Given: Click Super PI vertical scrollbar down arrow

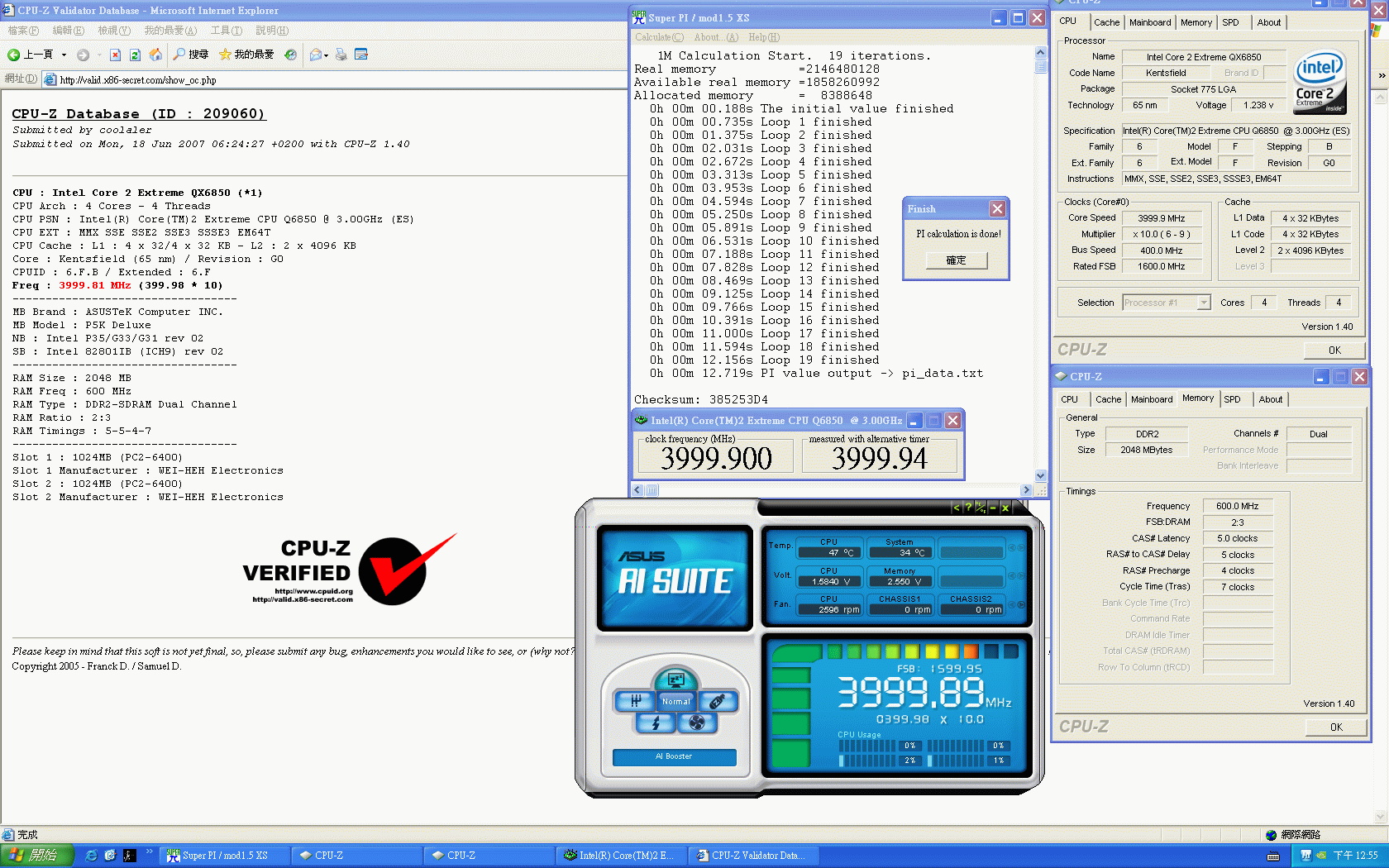Looking at the screenshot, I should [1041, 476].
